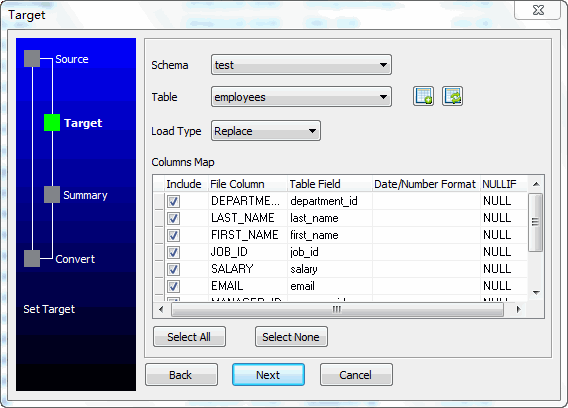This screenshot has height=408, width=568.
Task: Click the job_id table field cell
Action: tap(330, 252)
